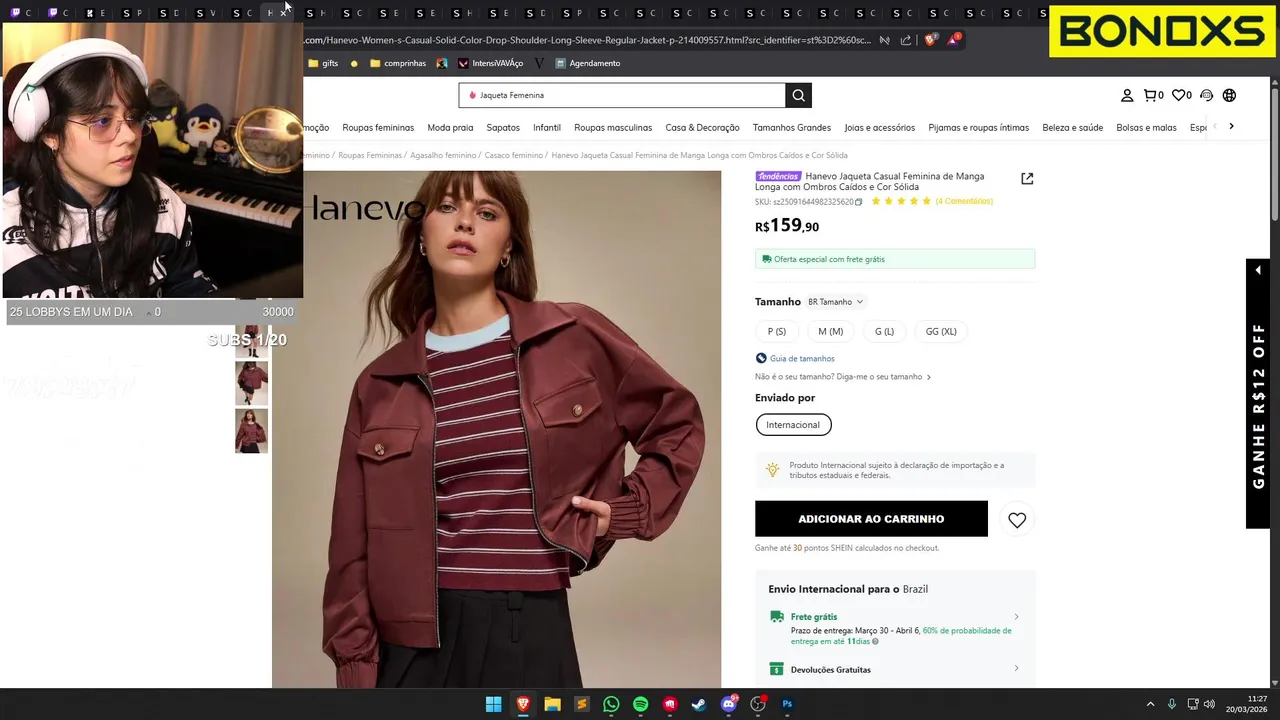Open the (4 Comentários) reviews link
The image size is (1280, 720).
(x=964, y=202)
